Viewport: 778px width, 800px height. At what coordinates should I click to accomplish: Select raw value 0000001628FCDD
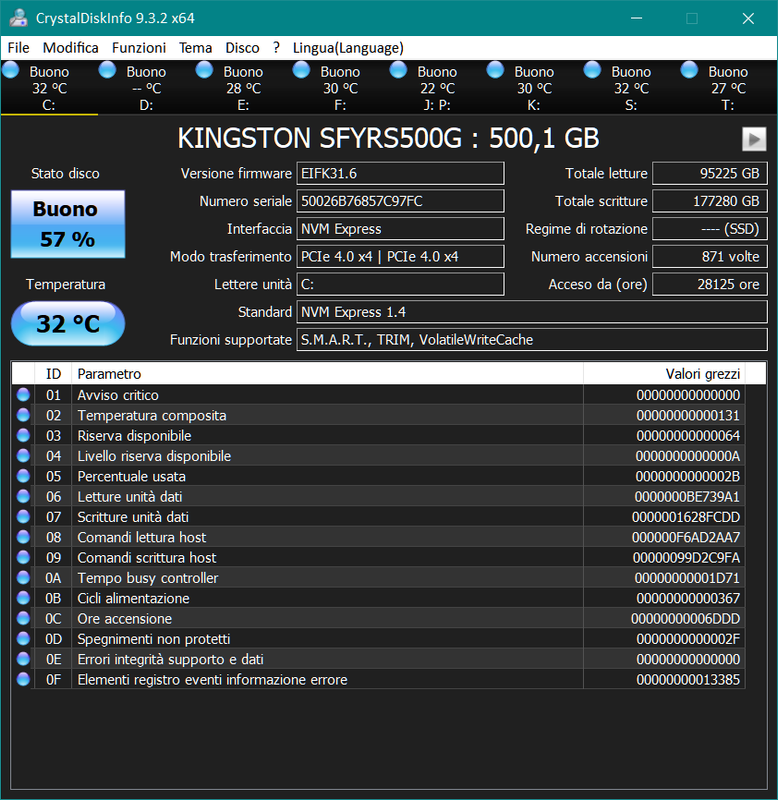[686, 517]
